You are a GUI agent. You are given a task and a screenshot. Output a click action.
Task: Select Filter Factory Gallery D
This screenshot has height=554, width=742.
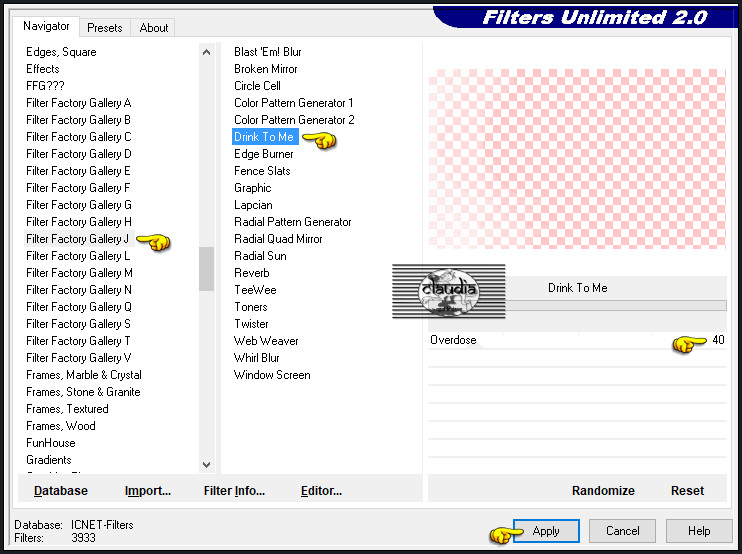(x=79, y=154)
